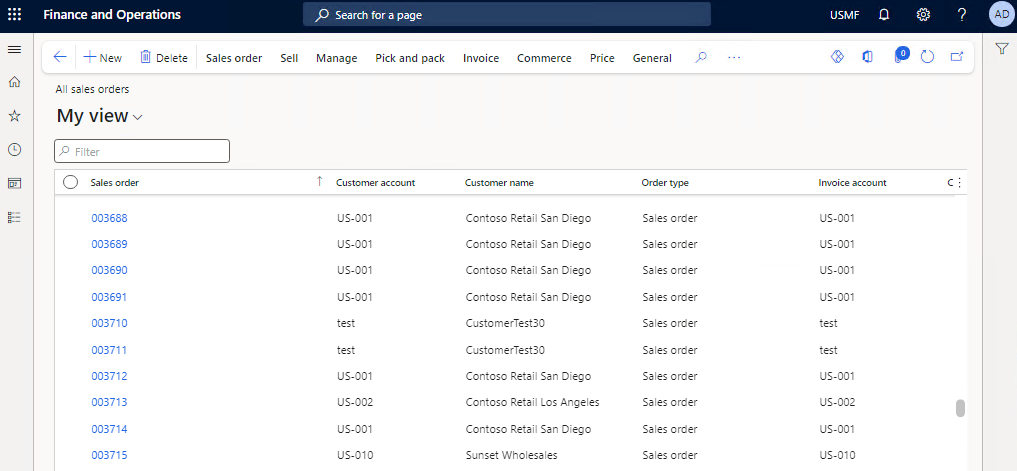Select the Contoso Retail Los Angeles cell
The height and width of the screenshot is (471, 1017).
pos(532,402)
